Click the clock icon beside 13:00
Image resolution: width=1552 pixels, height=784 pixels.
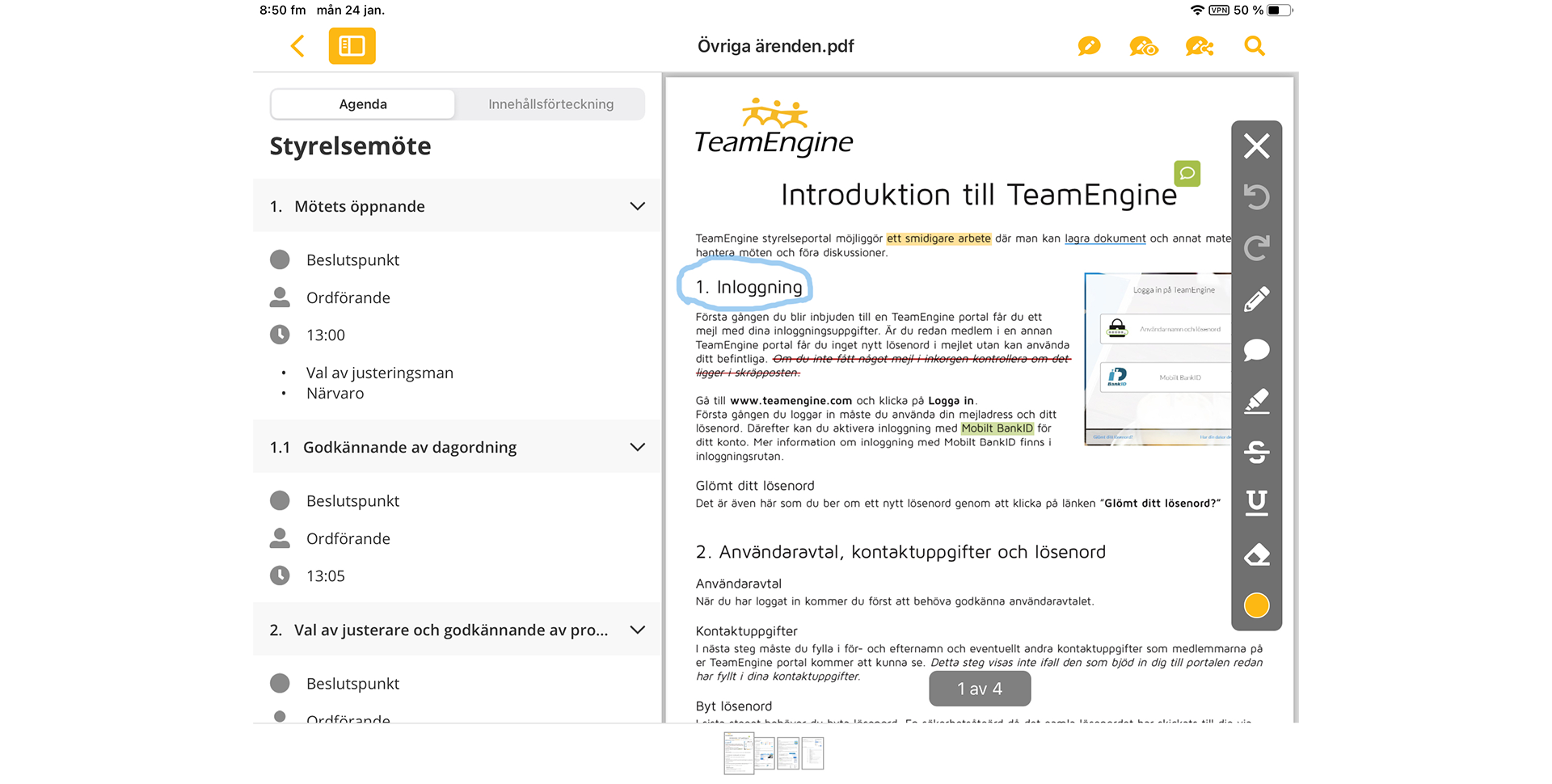[280, 335]
